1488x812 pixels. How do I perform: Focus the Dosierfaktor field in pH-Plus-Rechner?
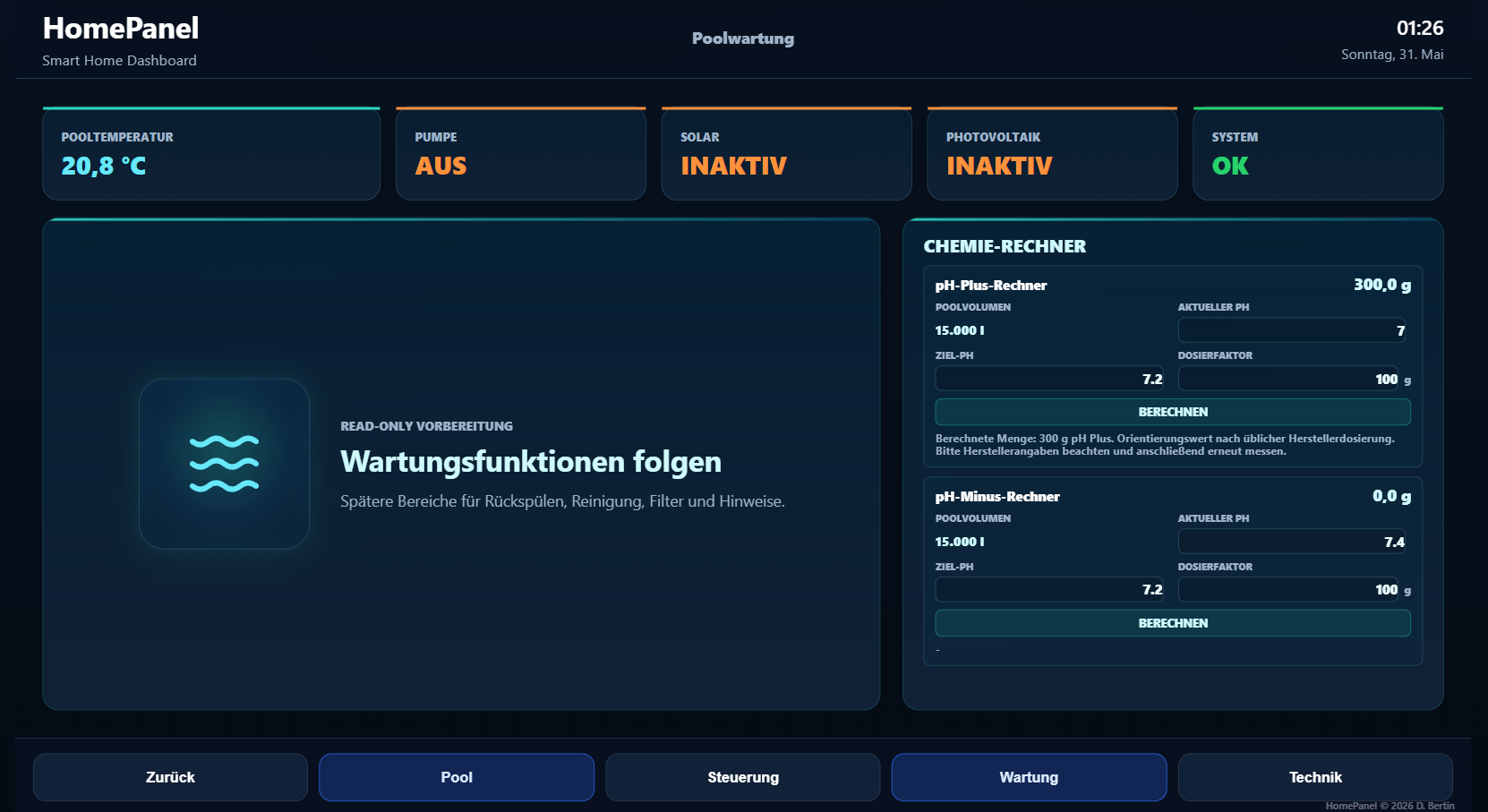click(x=1289, y=379)
